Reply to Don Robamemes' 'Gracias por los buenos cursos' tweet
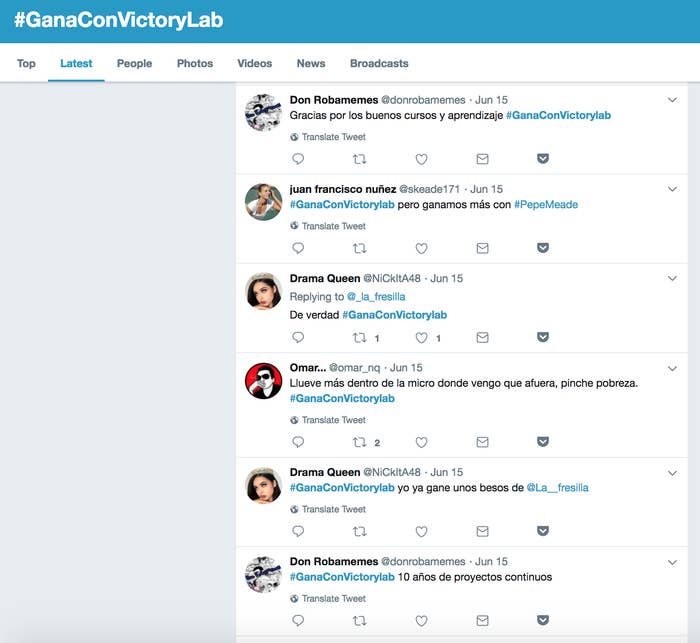The width and height of the screenshot is (700, 643). coord(298,159)
